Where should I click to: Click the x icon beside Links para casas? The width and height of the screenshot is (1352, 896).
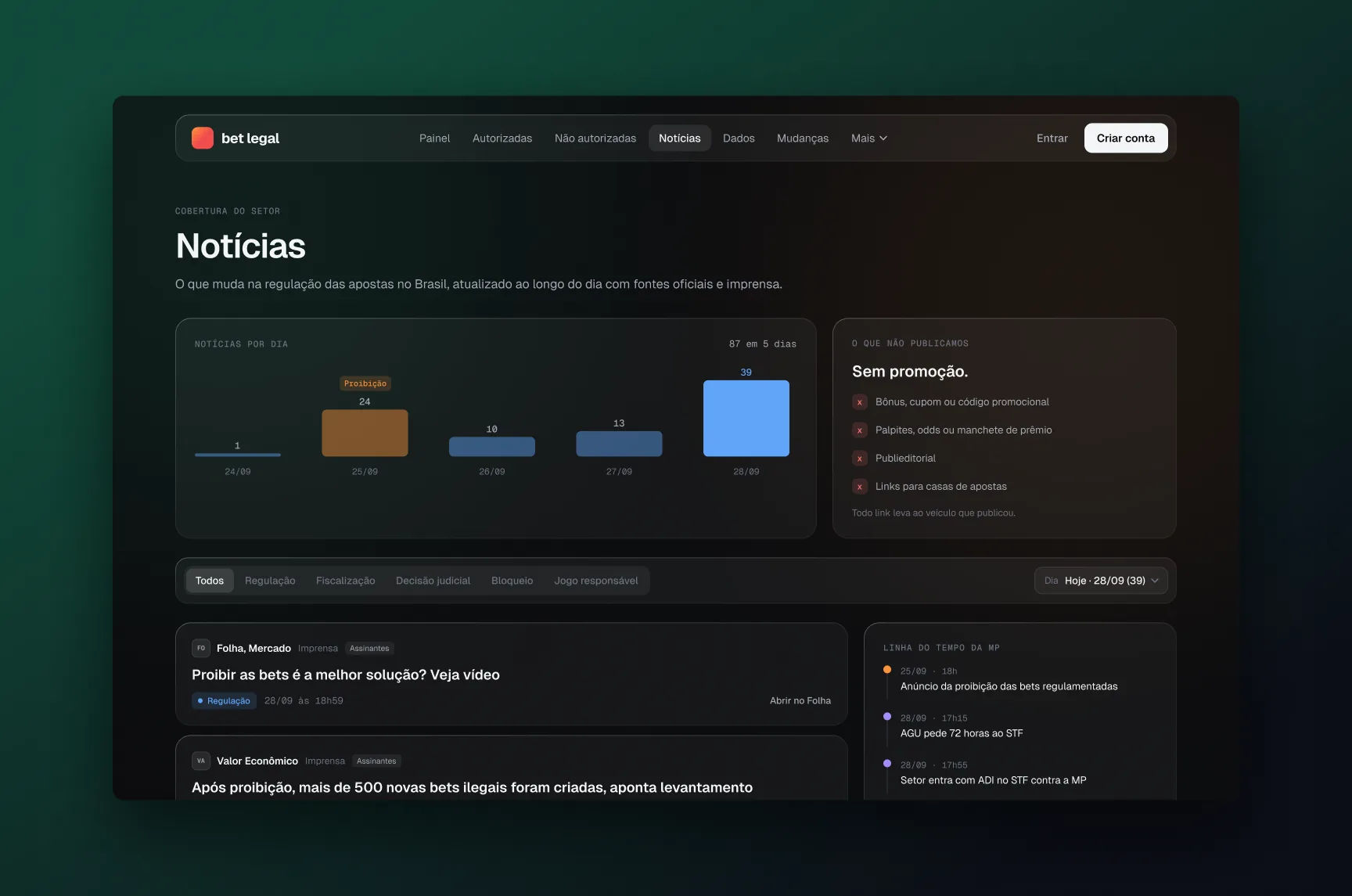pyautogui.click(x=860, y=487)
